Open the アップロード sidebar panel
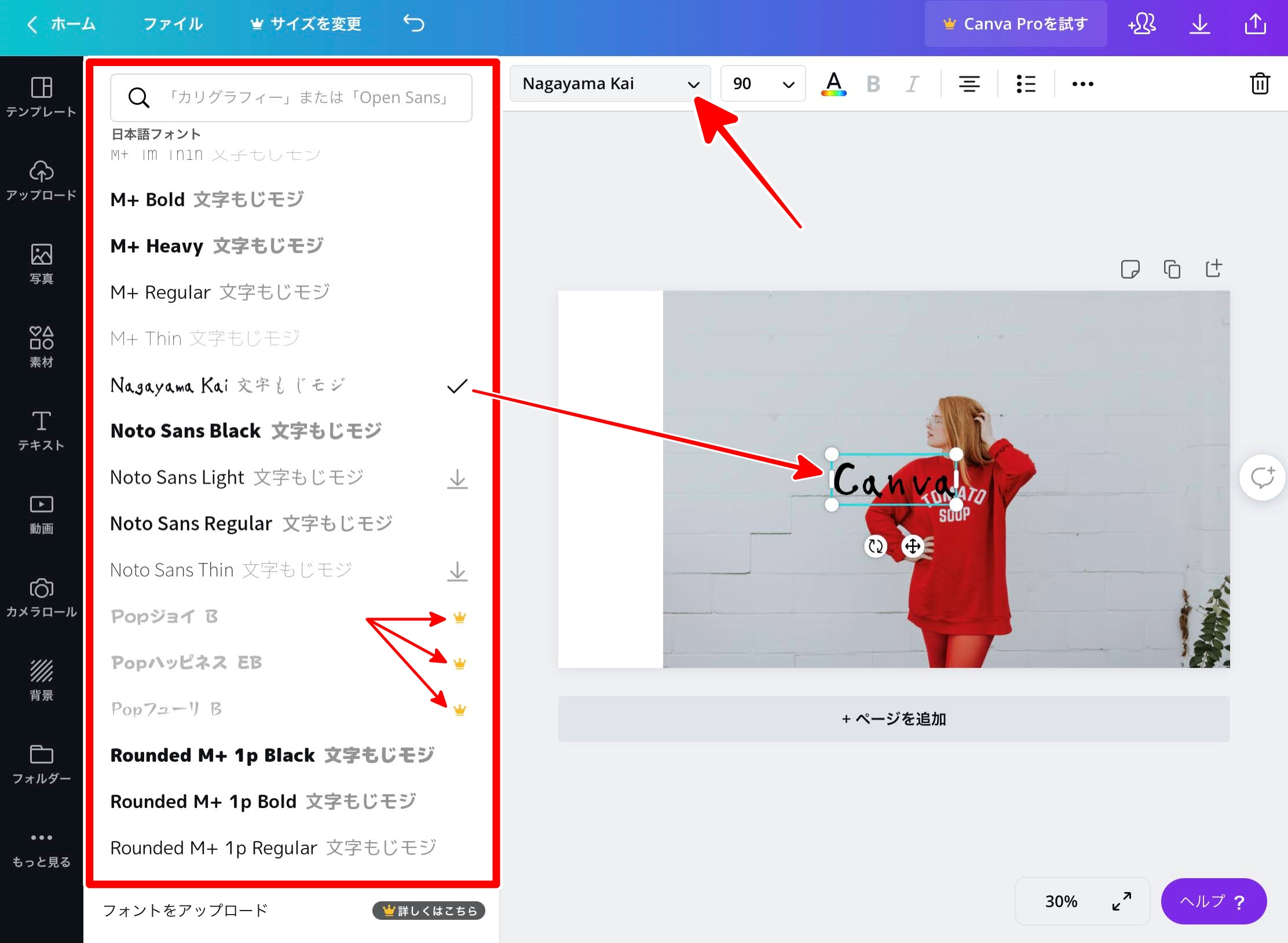The width and height of the screenshot is (1288, 943). coord(41,181)
